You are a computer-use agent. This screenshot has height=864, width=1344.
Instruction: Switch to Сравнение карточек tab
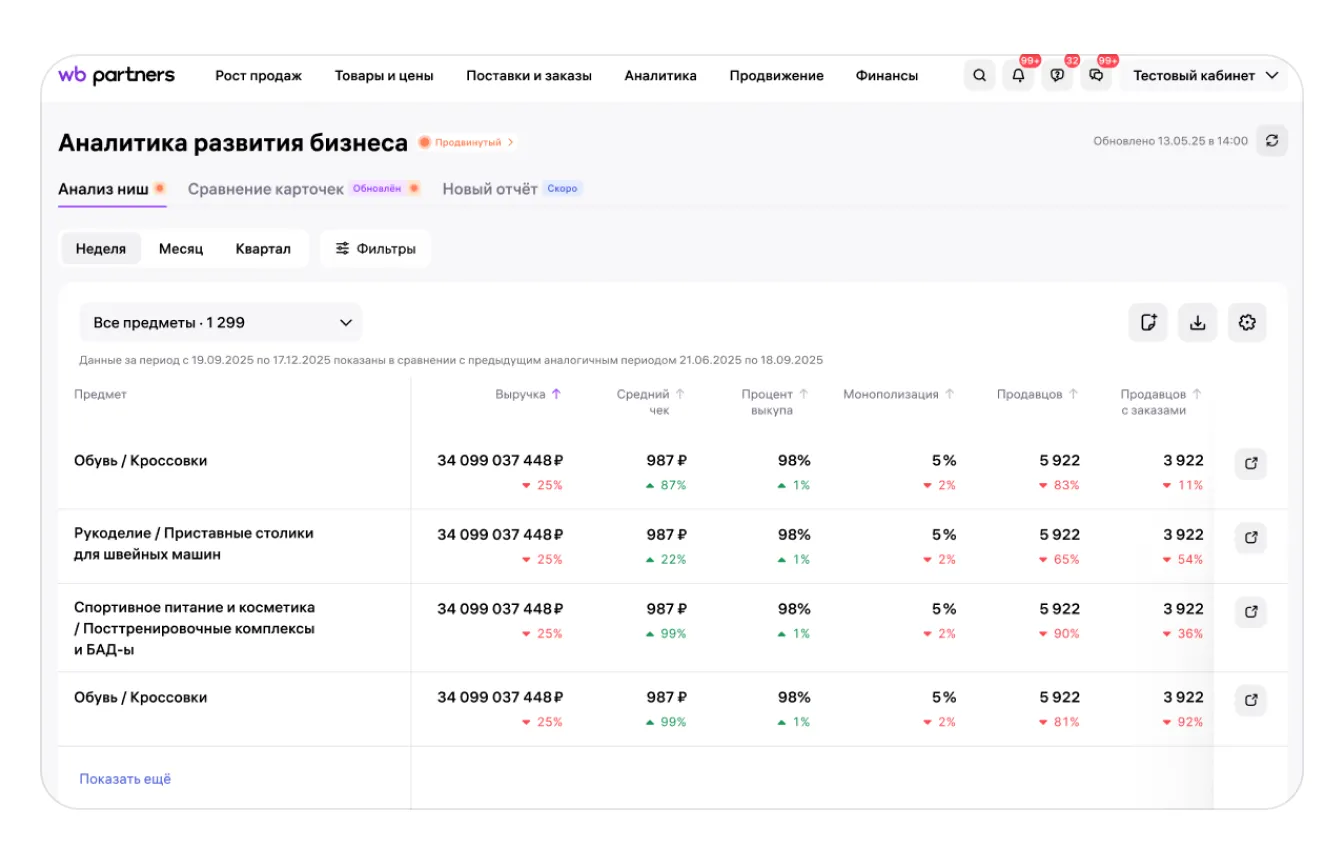coord(266,189)
